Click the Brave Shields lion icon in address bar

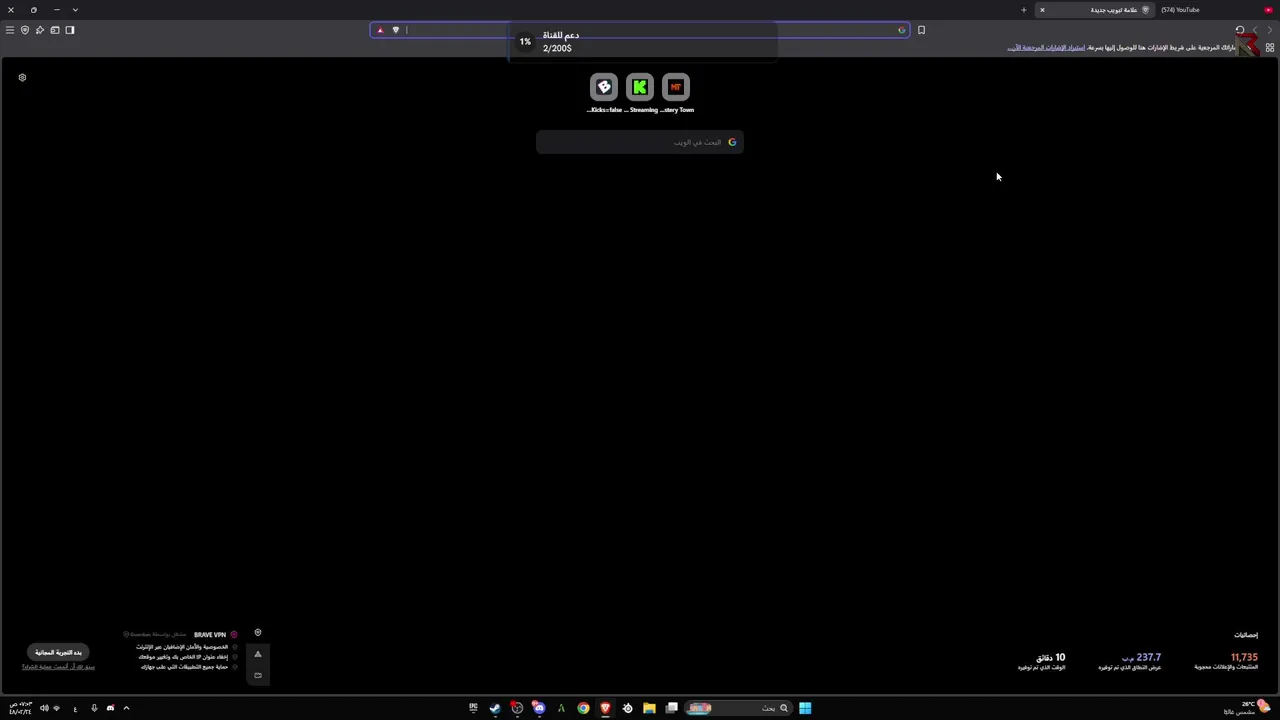point(396,30)
